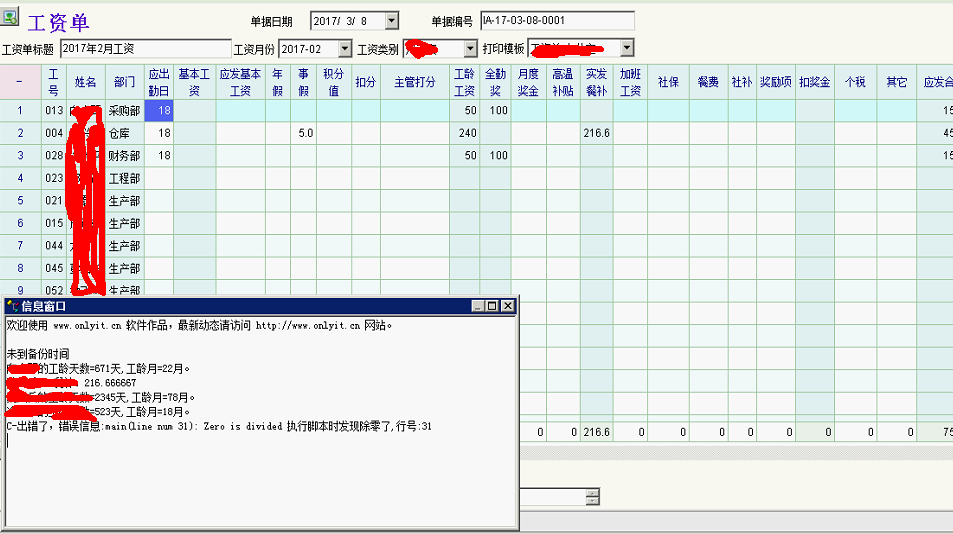Maximize the 信息窗口 message window
This screenshot has height=534, width=953.
click(x=492, y=306)
